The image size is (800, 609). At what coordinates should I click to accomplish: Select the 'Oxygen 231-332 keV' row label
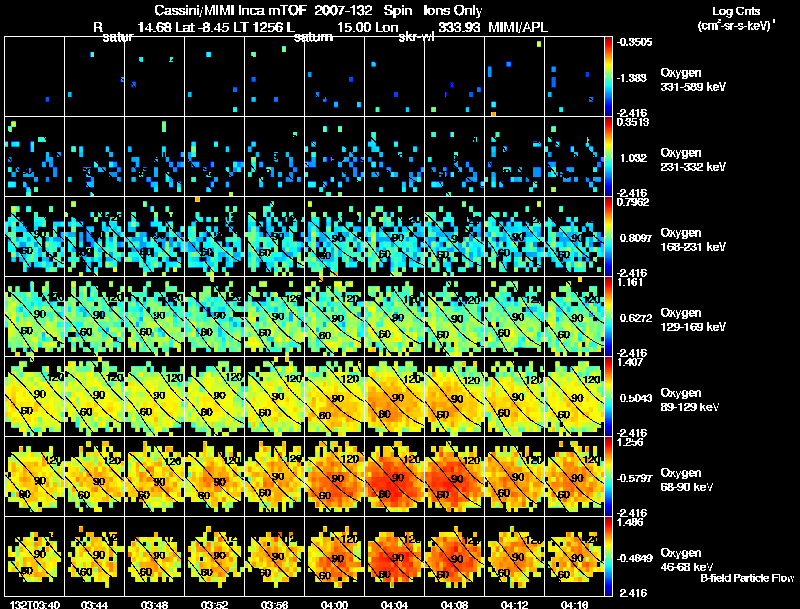693,160
